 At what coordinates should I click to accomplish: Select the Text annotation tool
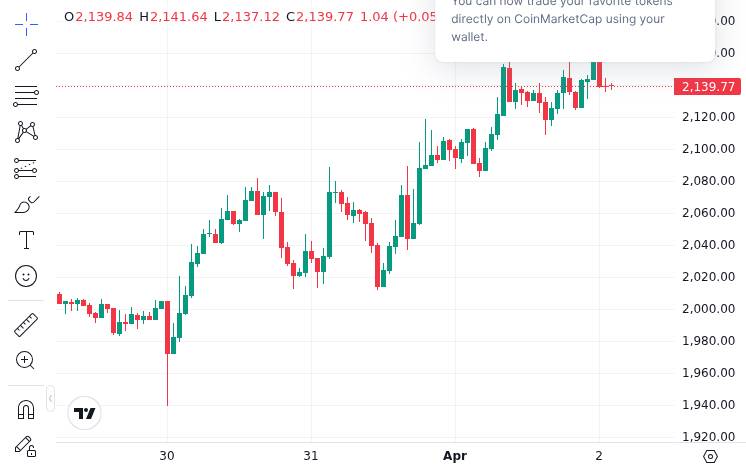(x=26, y=240)
